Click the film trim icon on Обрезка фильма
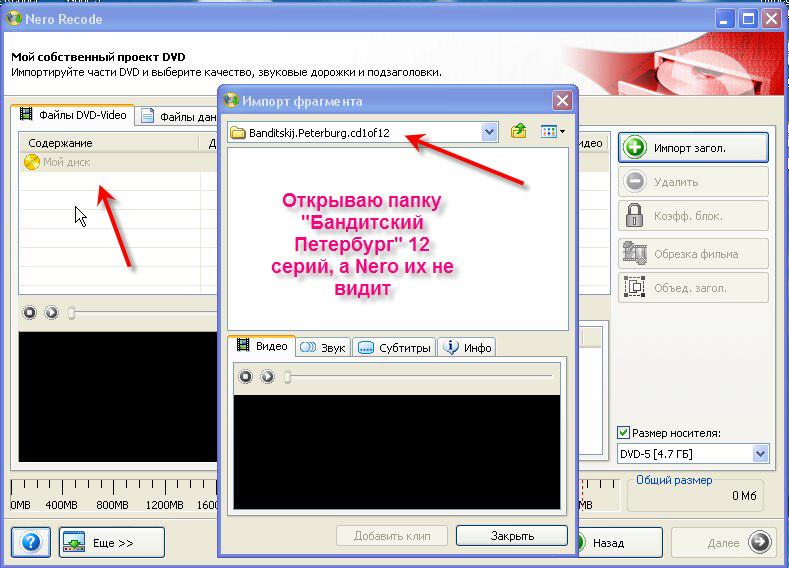The image size is (789, 568). pos(635,253)
